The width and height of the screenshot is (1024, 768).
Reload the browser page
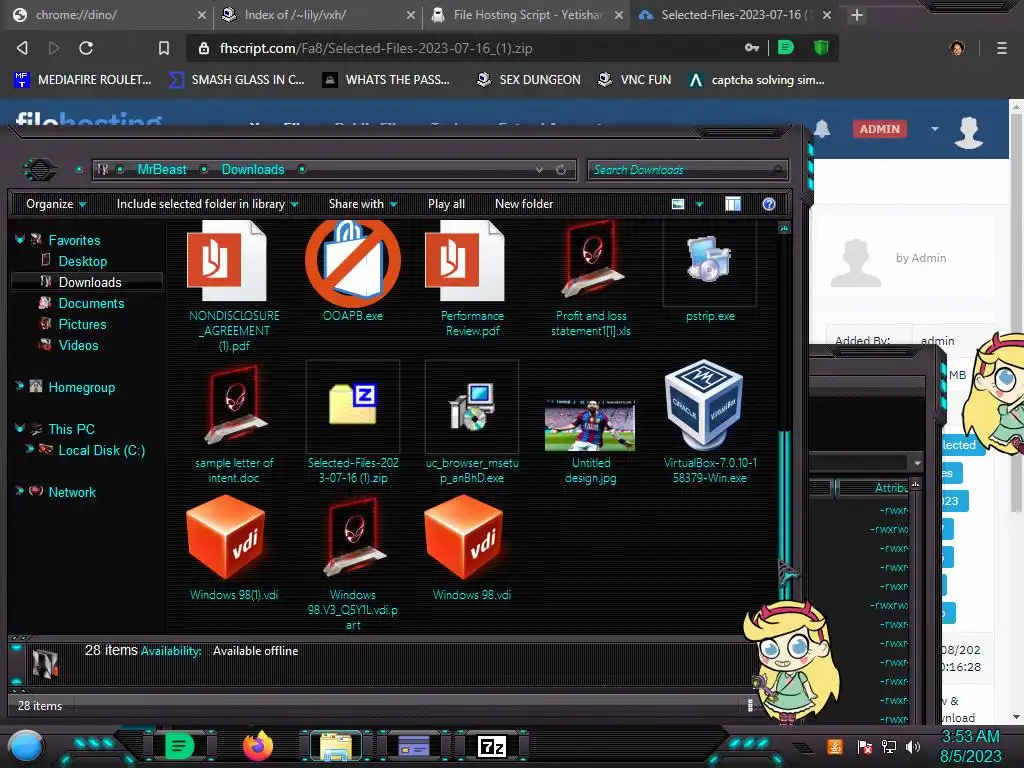[86, 48]
